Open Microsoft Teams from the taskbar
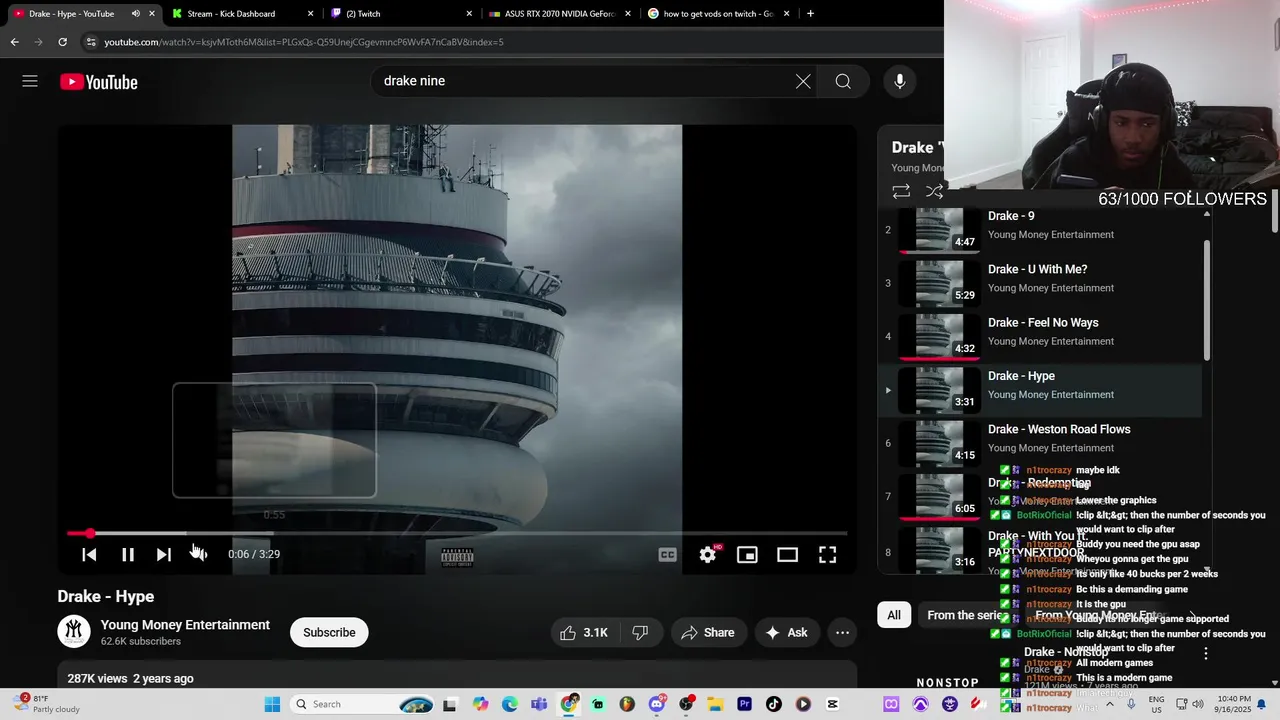1280x720 pixels. 539,704
